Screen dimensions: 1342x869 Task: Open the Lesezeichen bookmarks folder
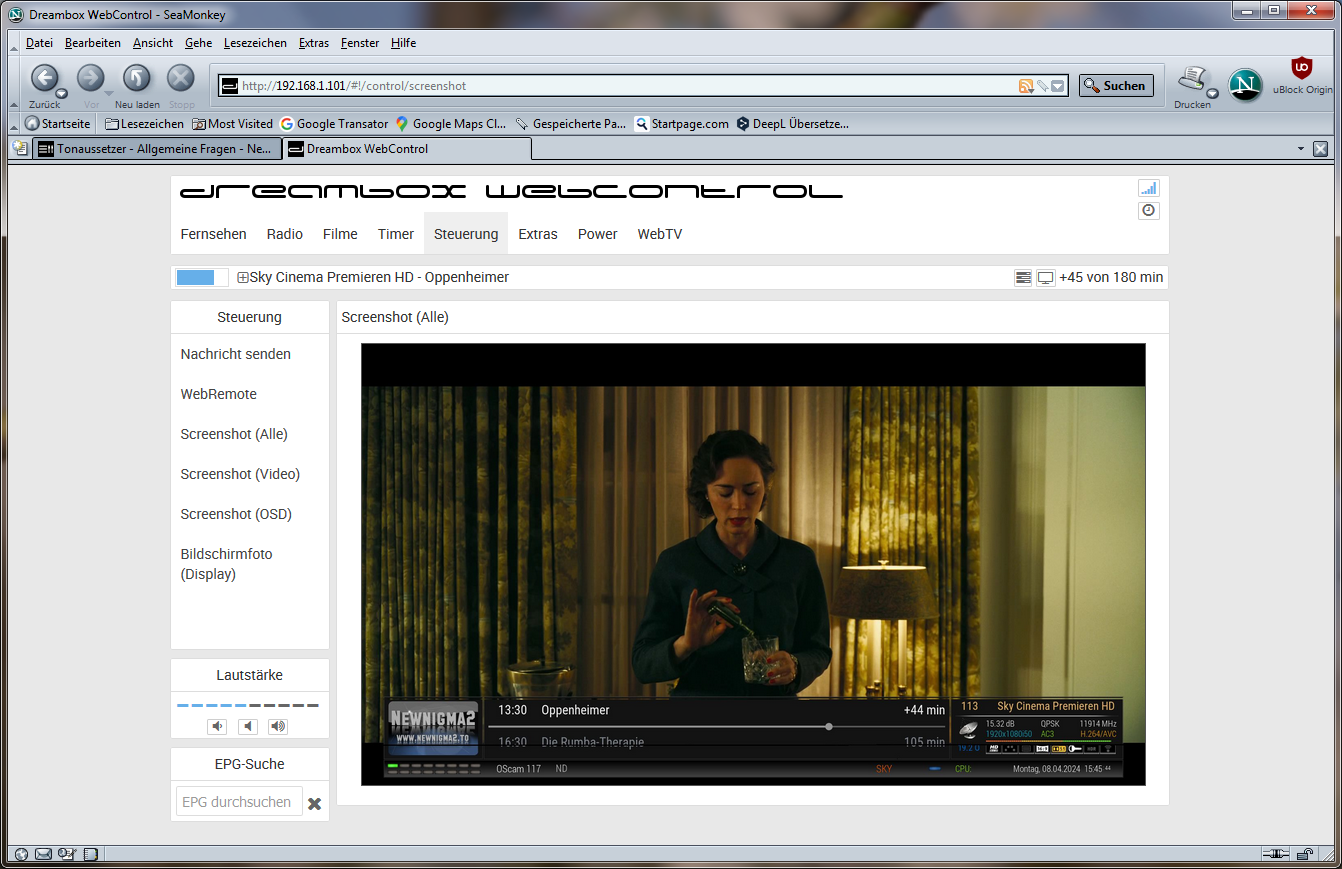click(x=144, y=124)
